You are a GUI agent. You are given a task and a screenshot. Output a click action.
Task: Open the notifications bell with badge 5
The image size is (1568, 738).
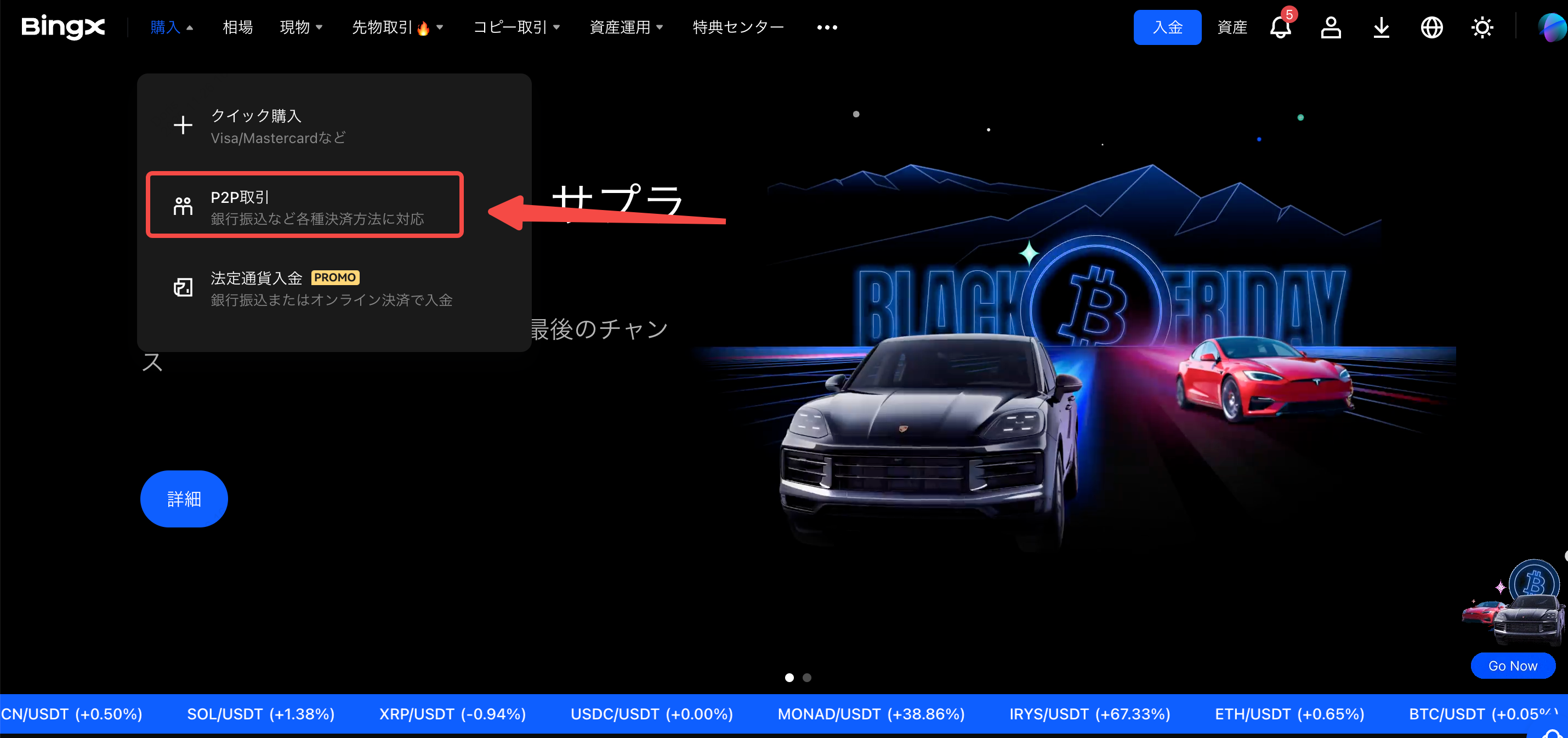pyautogui.click(x=1280, y=27)
